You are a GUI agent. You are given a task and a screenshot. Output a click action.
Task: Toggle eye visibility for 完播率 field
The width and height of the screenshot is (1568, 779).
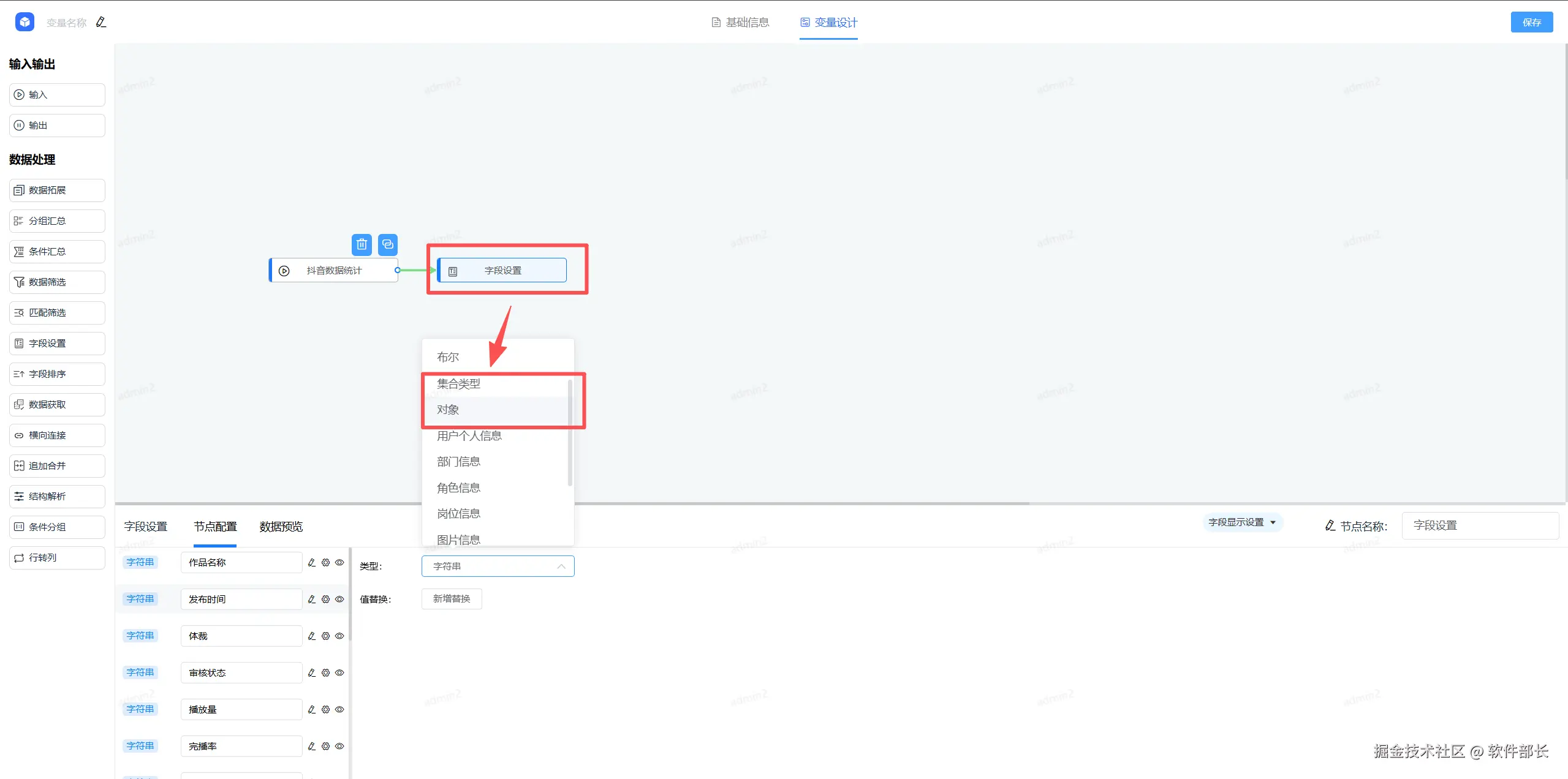(339, 747)
